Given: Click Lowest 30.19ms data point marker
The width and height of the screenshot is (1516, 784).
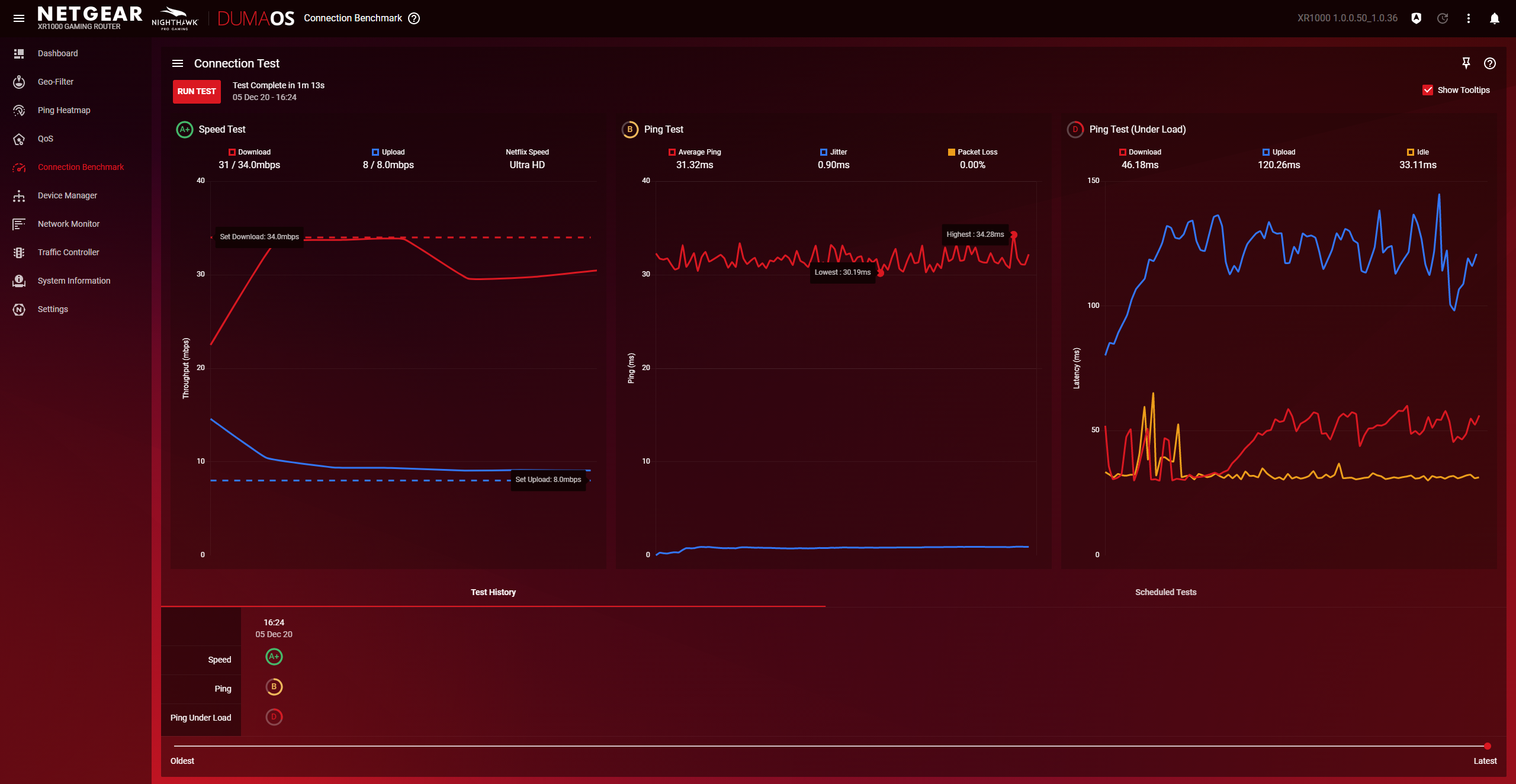Looking at the screenshot, I should click(x=881, y=273).
